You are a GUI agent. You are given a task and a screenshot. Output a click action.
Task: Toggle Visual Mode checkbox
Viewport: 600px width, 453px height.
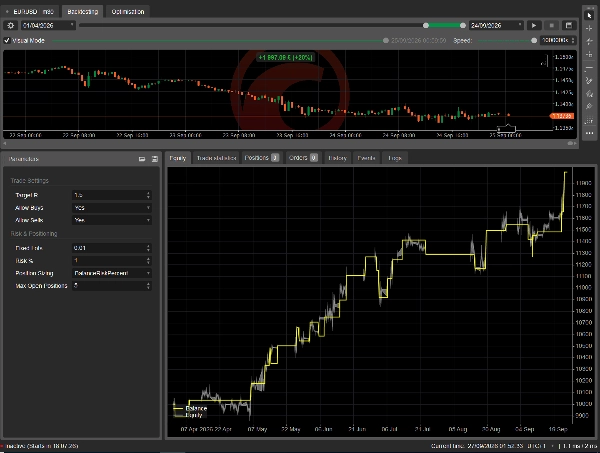click(x=7, y=41)
